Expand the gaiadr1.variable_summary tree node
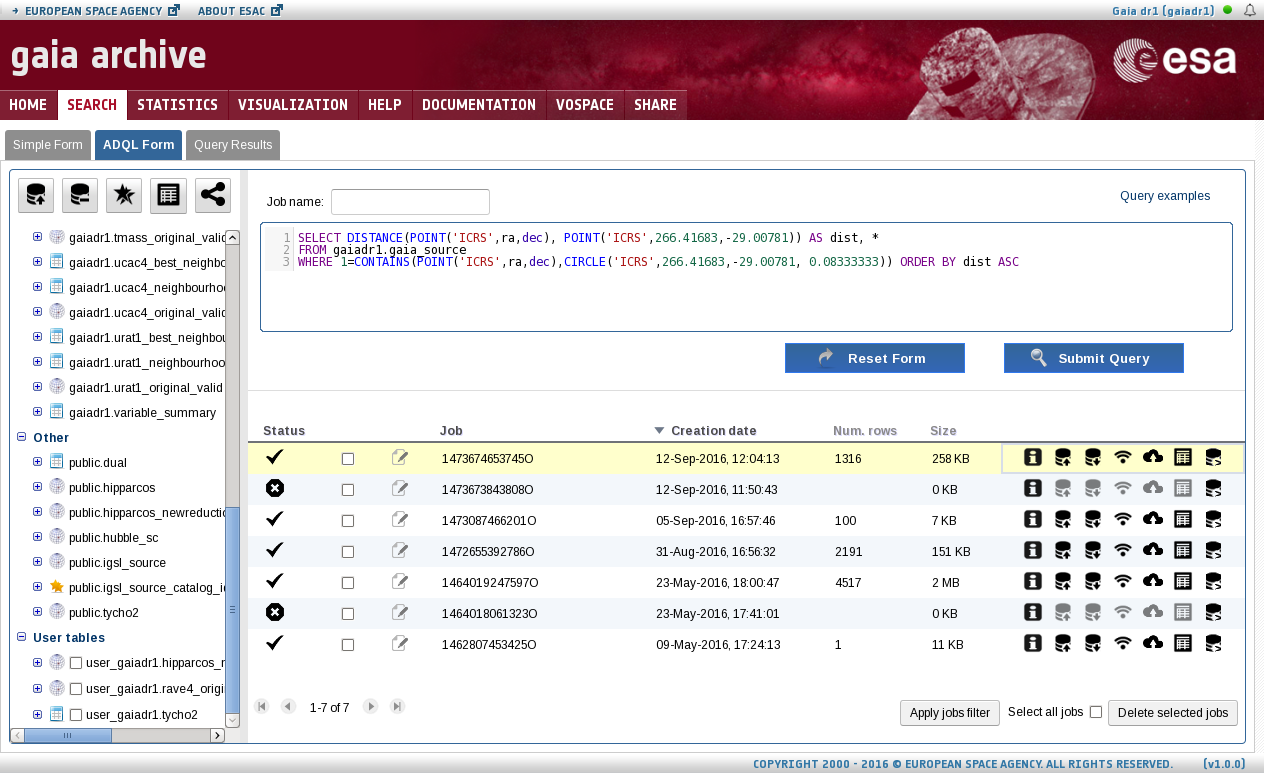The height and width of the screenshot is (773, 1264). pyautogui.click(x=37, y=411)
